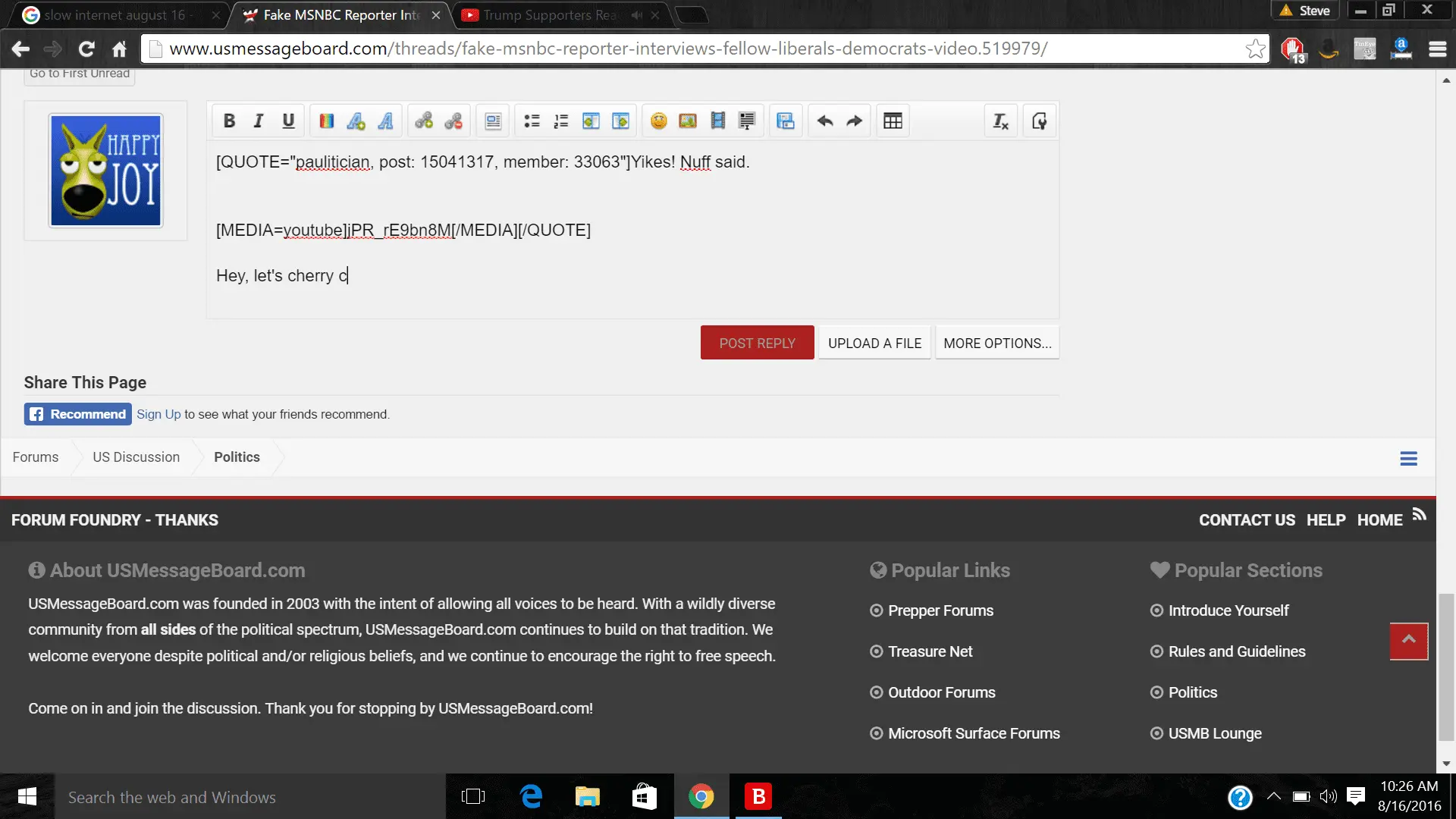Insert an unordered bullet list
The height and width of the screenshot is (819, 1456).
point(532,121)
